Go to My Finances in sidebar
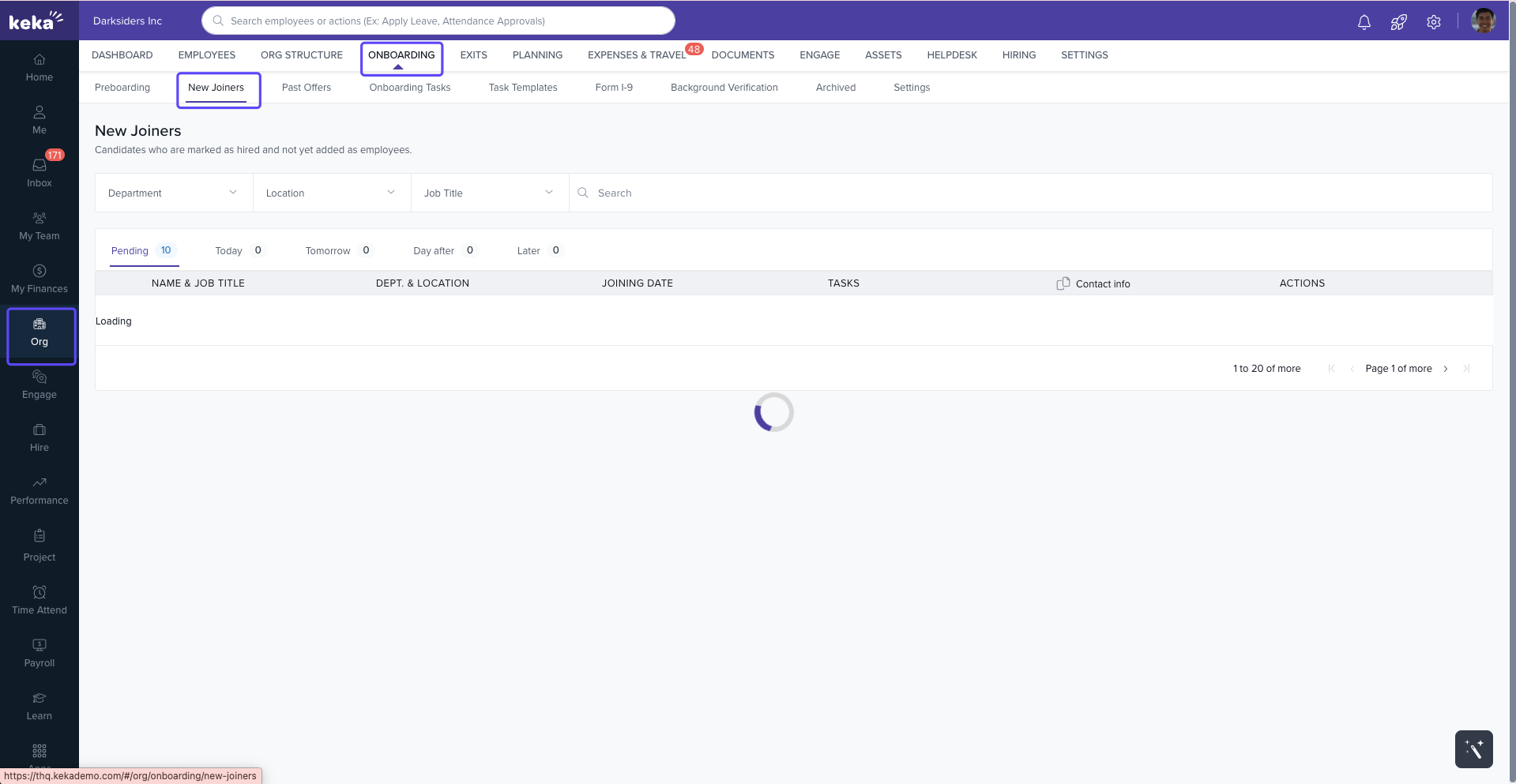 click(39, 279)
